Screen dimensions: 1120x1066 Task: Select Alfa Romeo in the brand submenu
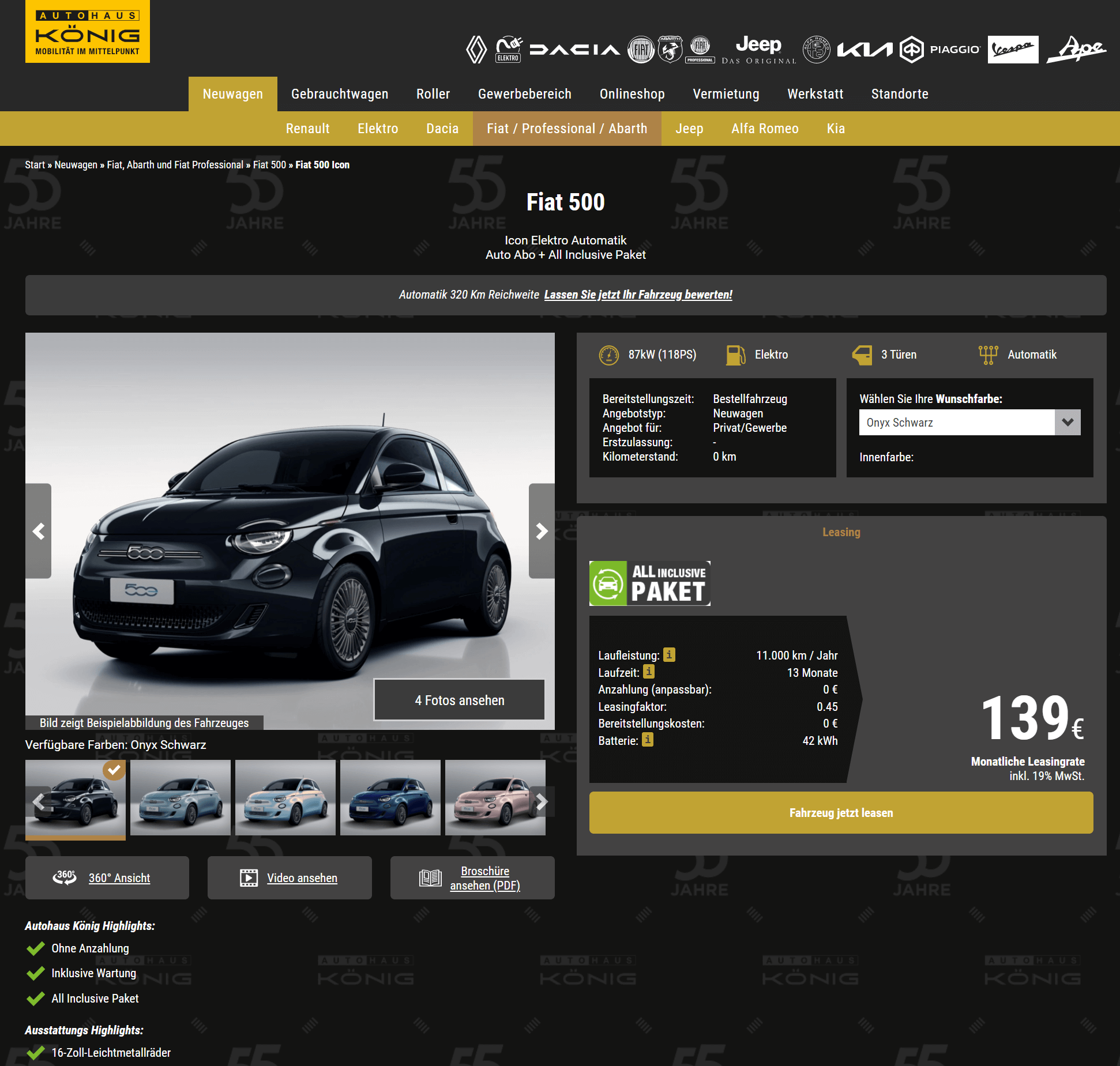tap(765, 129)
